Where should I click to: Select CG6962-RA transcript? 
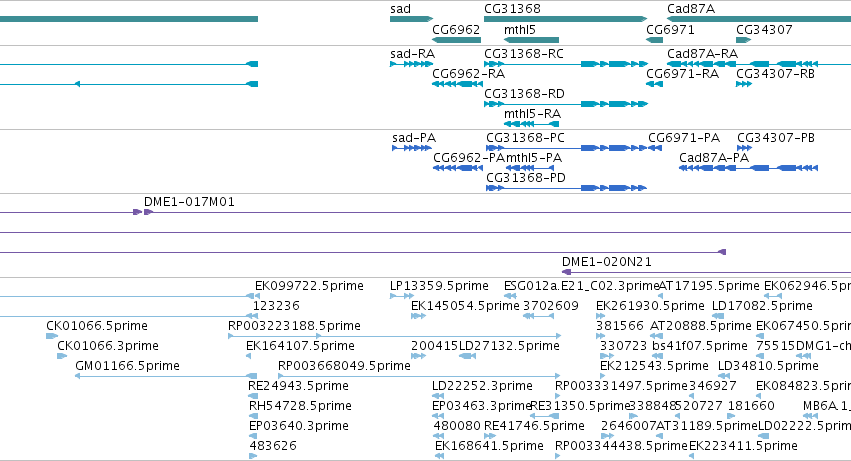coord(458,84)
